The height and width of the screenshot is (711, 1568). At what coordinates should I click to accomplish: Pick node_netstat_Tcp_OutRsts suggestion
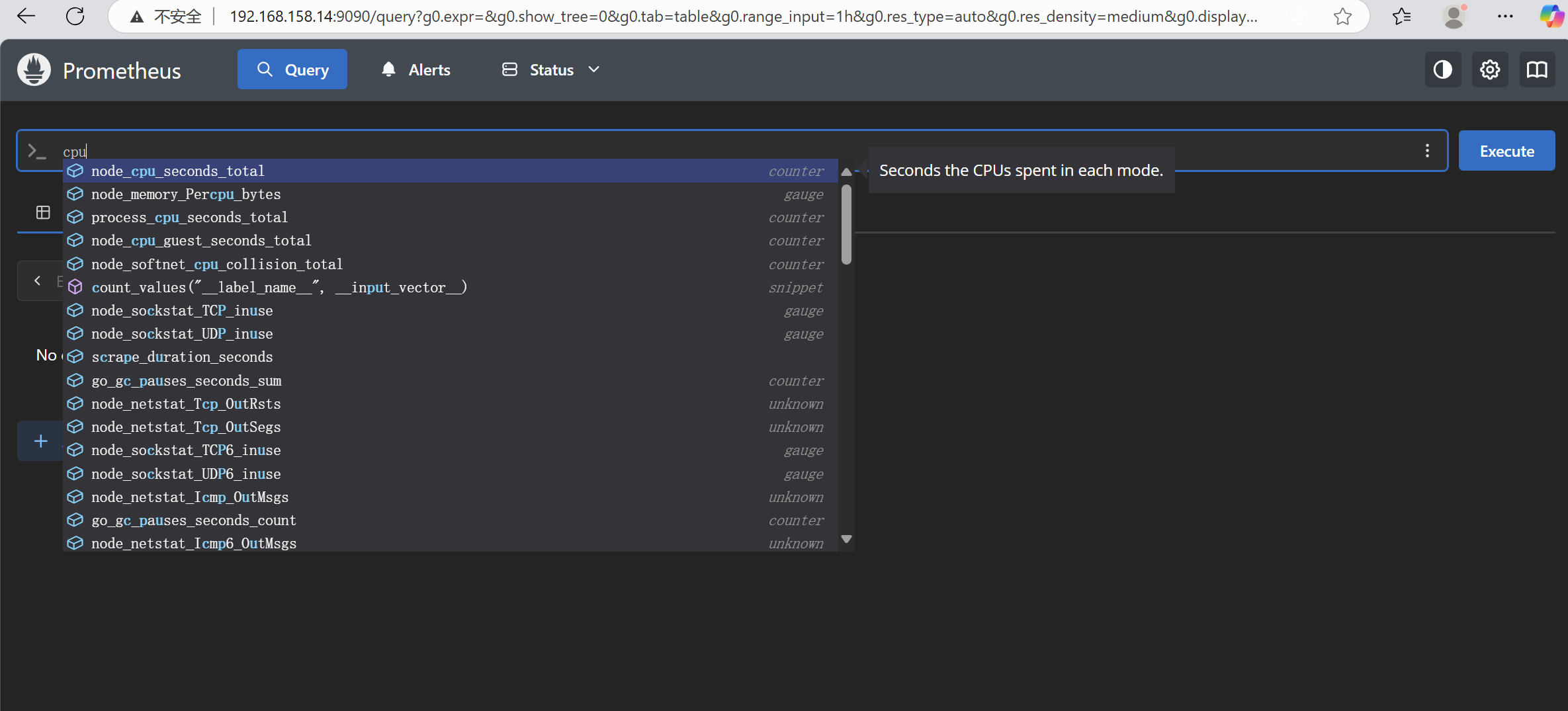point(451,404)
